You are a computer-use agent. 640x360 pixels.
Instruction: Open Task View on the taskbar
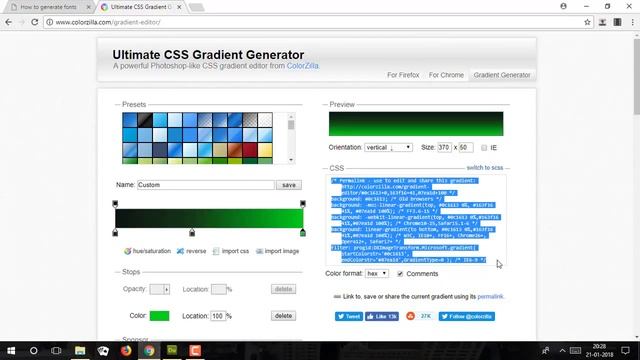(56, 351)
